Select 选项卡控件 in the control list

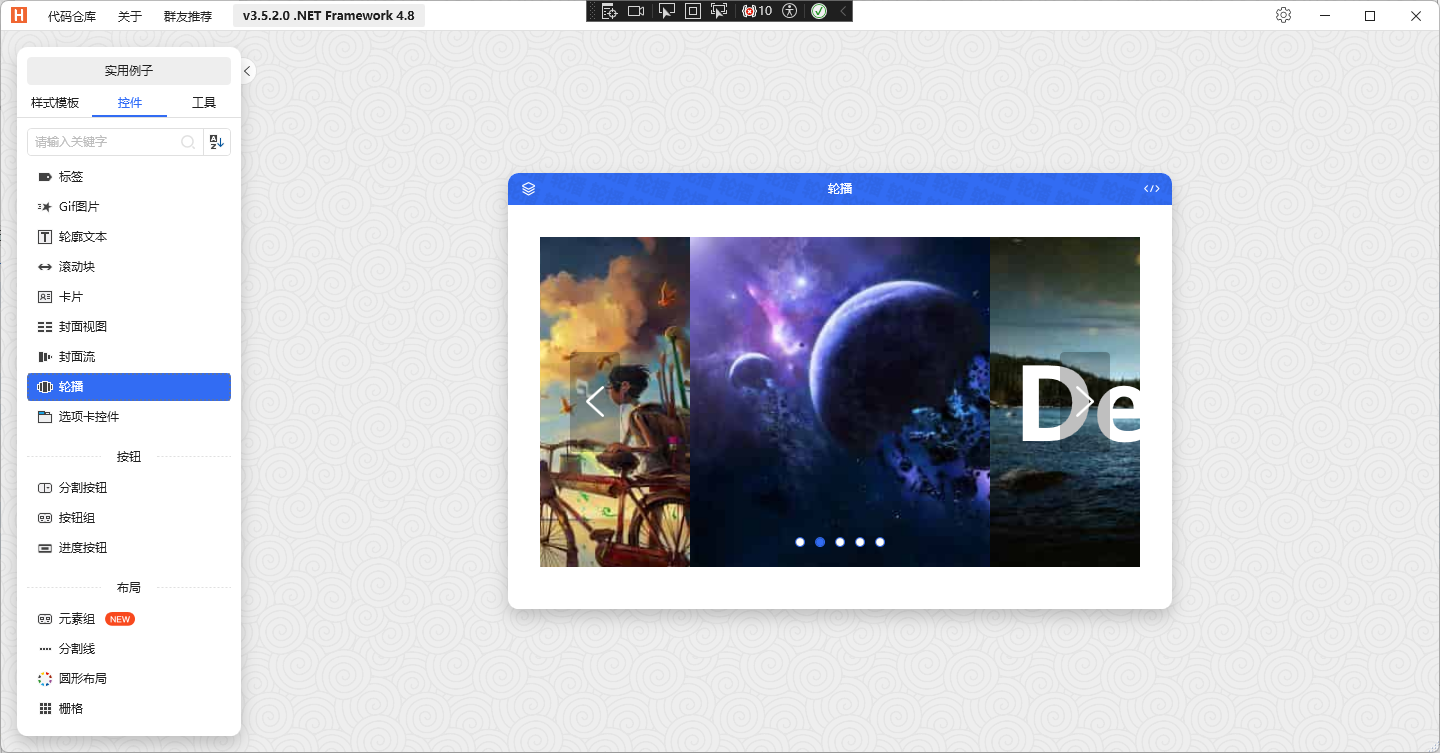[x=129, y=417]
